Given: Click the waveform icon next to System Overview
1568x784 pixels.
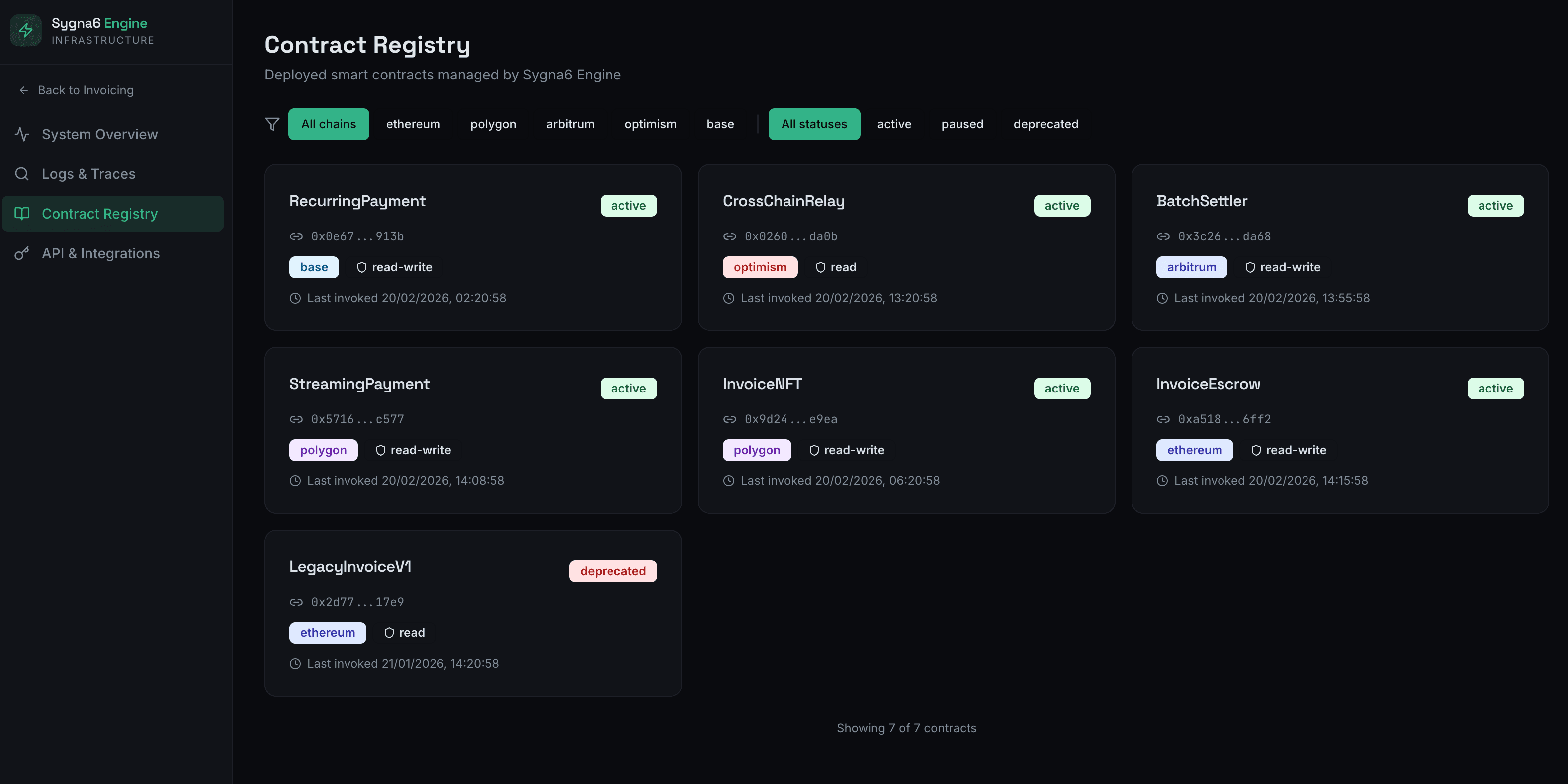Looking at the screenshot, I should tap(22, 134).
